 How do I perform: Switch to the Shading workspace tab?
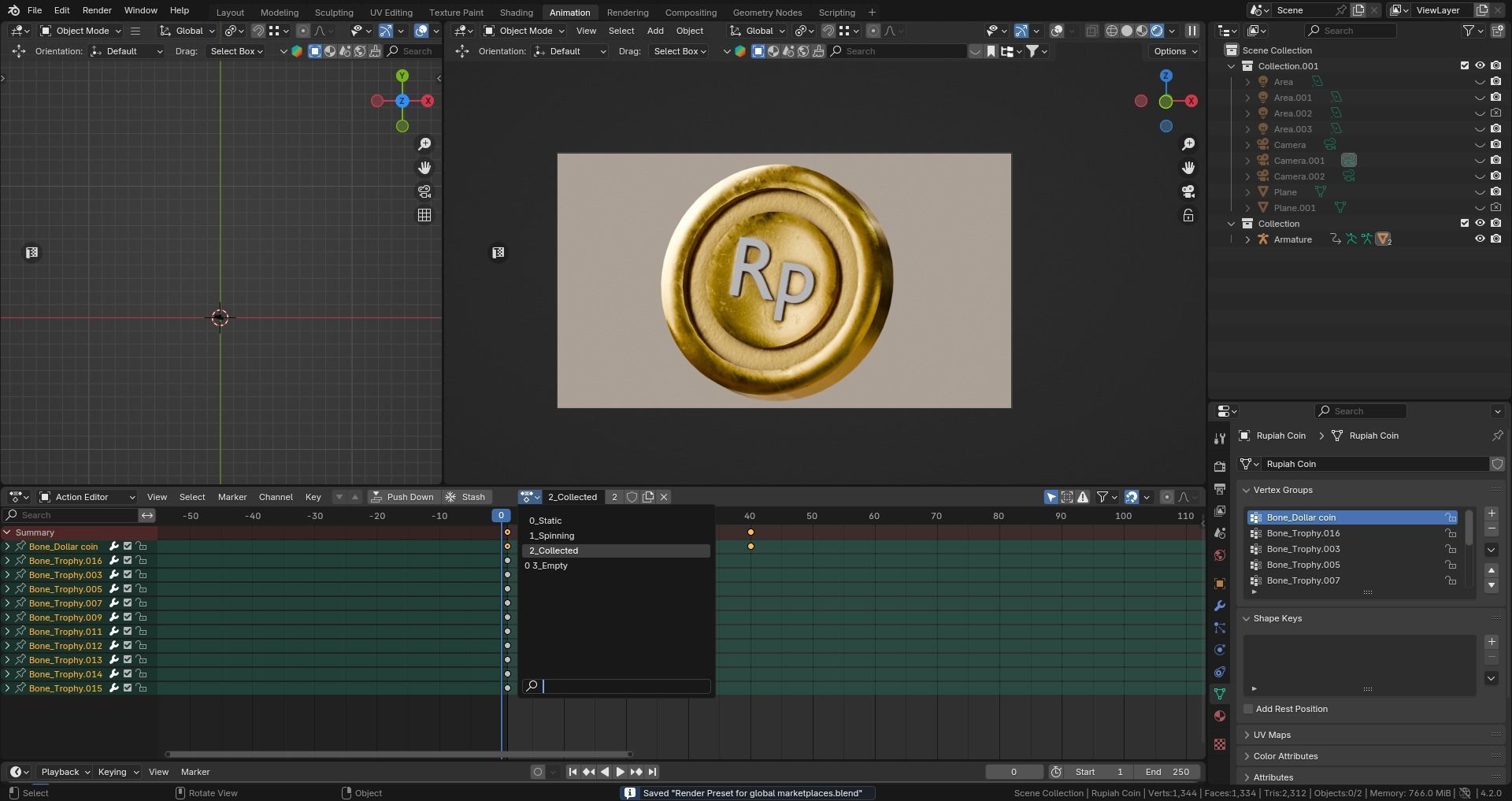click(x=516, y=13)
